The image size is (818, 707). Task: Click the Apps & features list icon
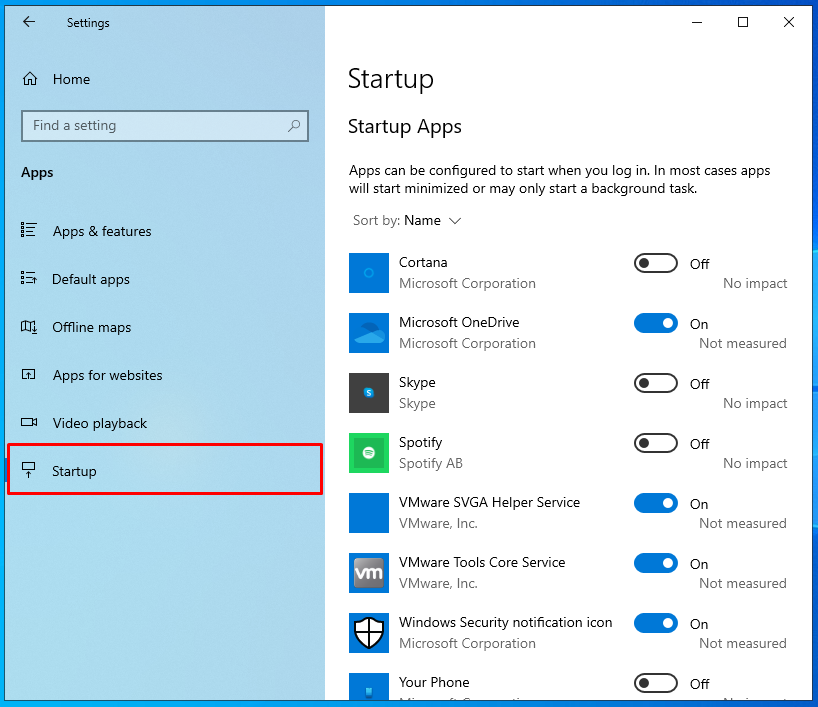coord(28,230)
